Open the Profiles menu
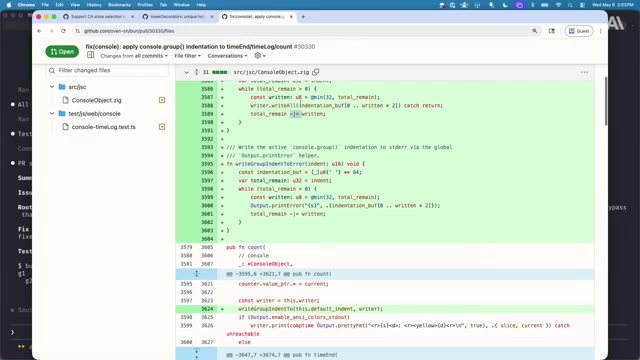 [x=145, y=5]
